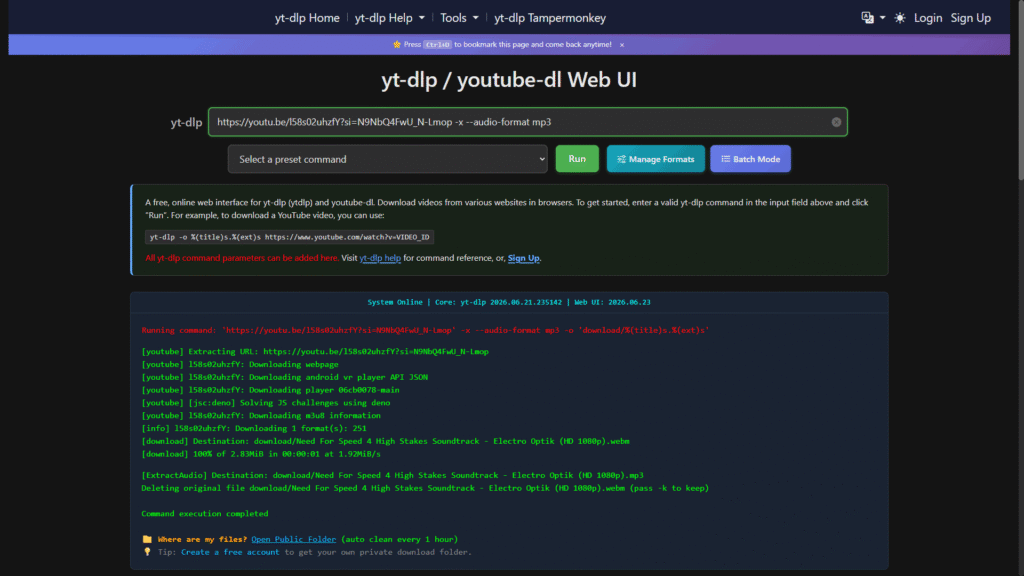Click the Extracting URL output line

[x=315, y=351]
